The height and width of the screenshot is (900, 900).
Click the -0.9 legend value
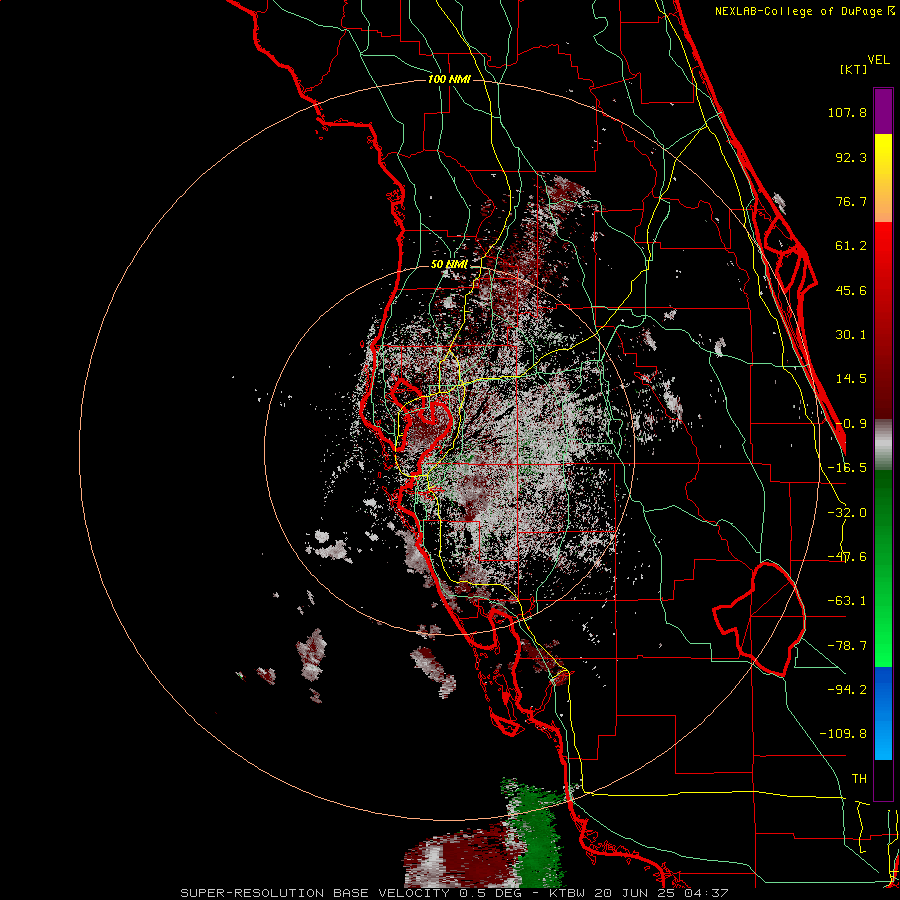[851, 424]
